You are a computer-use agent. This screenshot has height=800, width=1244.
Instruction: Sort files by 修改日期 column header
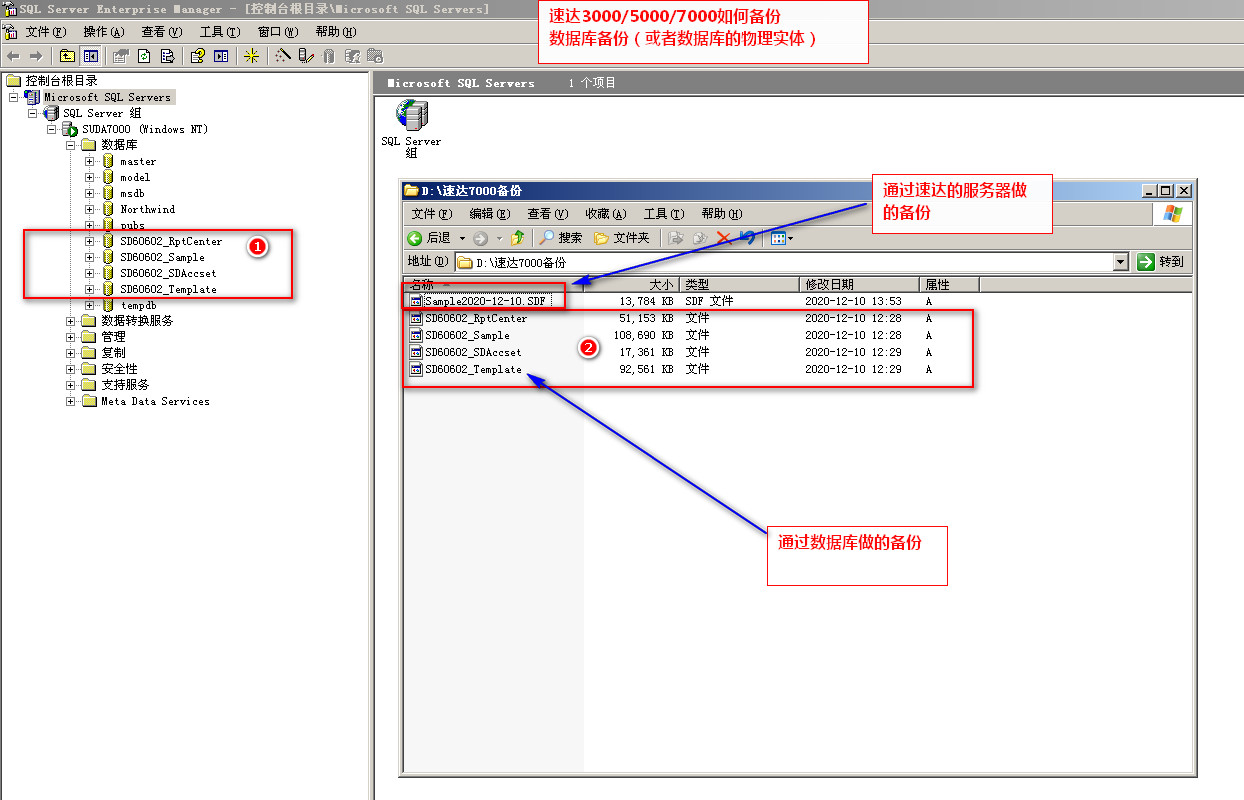click(x=858, y=285)
